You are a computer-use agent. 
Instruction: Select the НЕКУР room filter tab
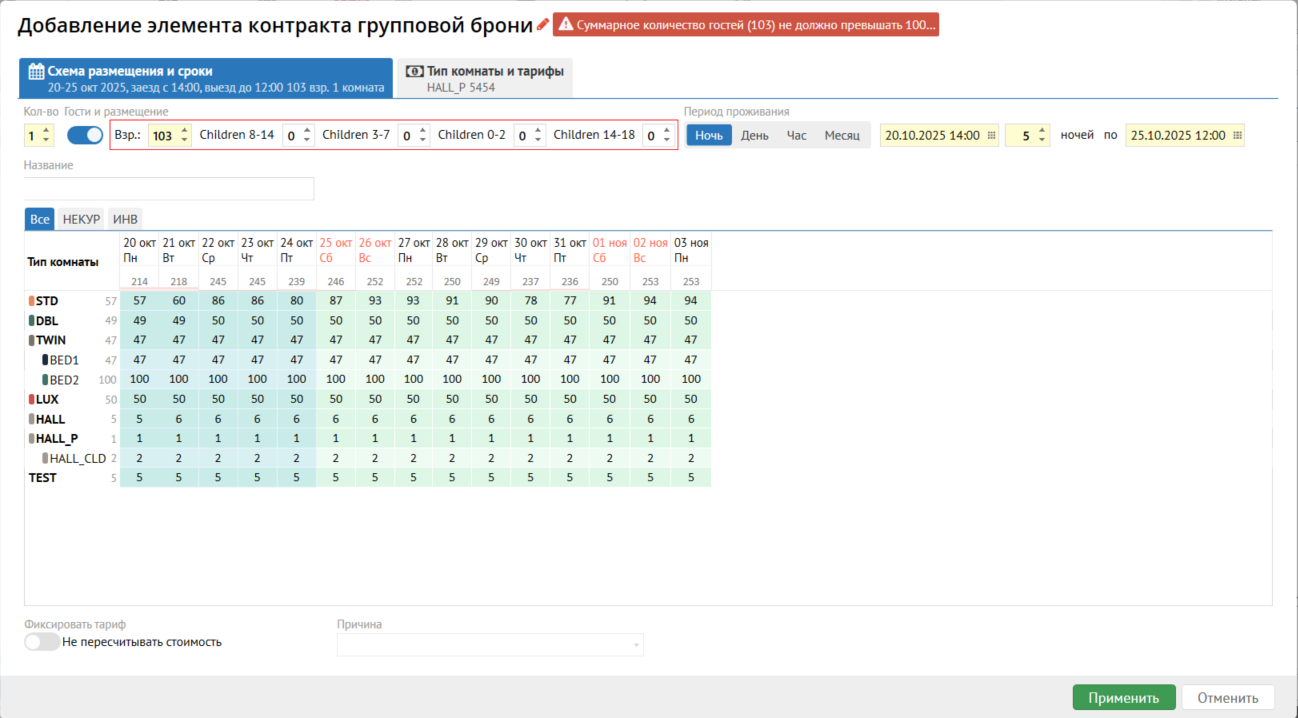click(81, 219)
